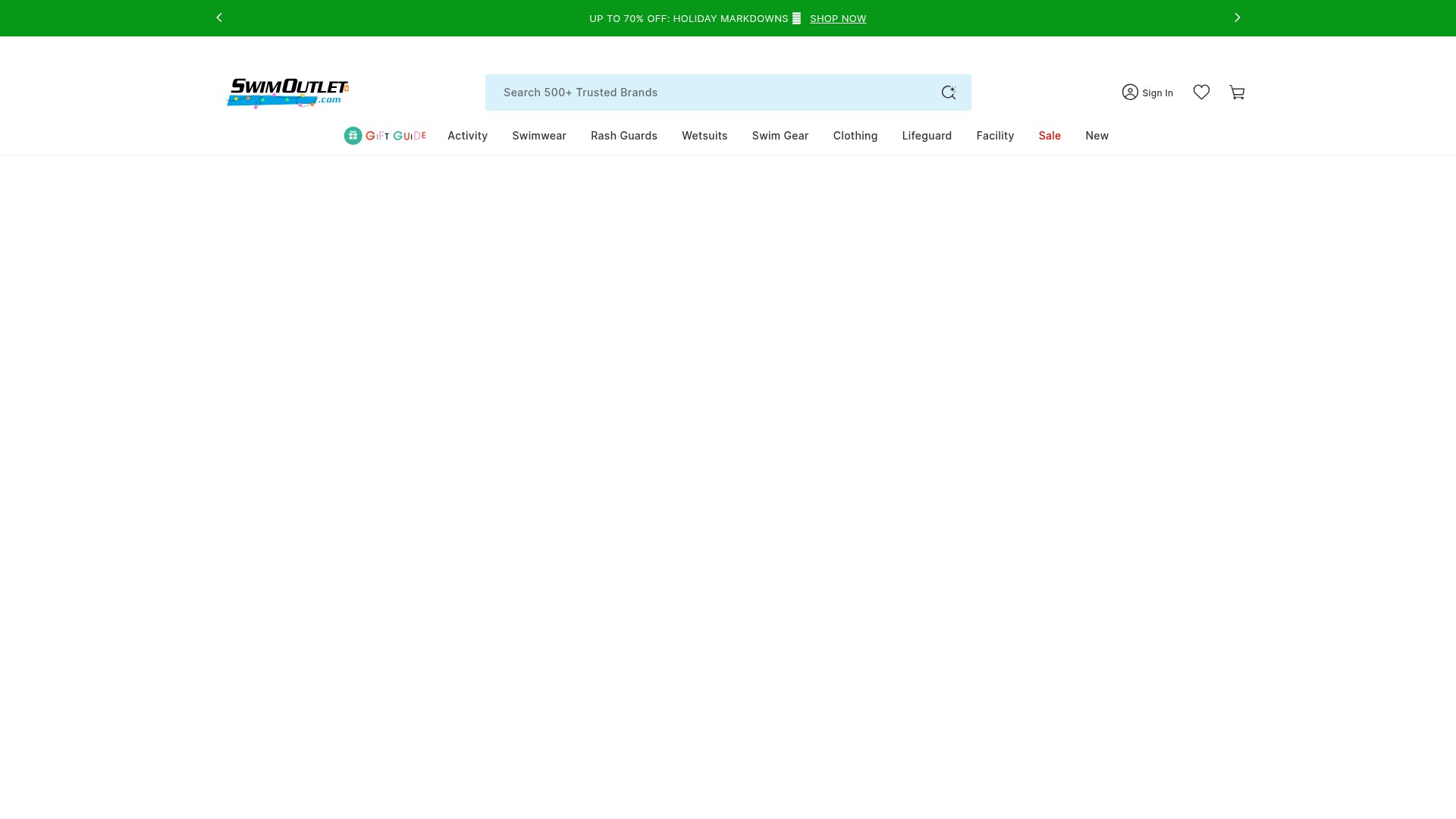Go to SwimOutlet homepage via logo

point(288,93)
